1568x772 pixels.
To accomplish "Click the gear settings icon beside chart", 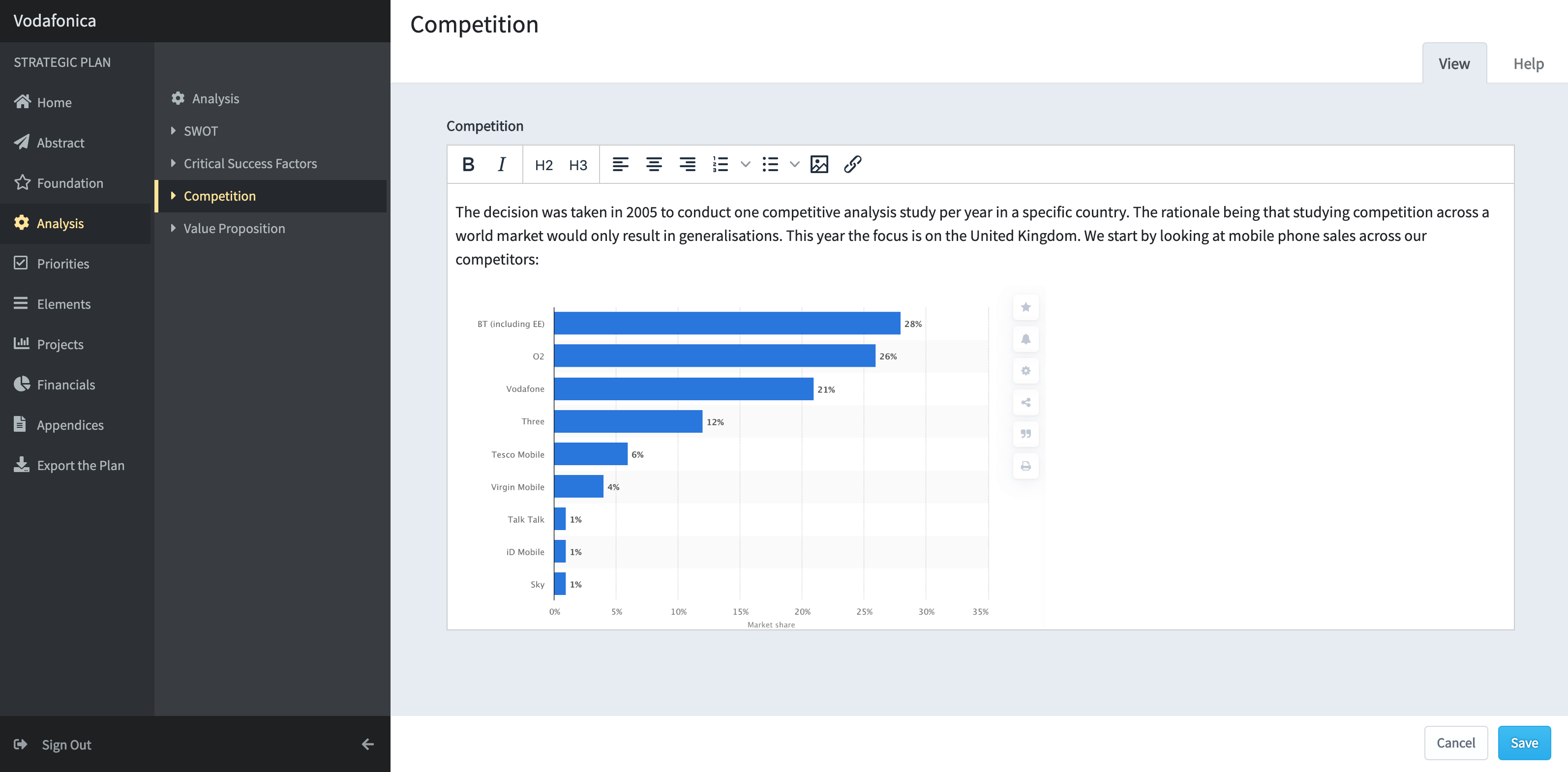I will [x=1025, y=370].
